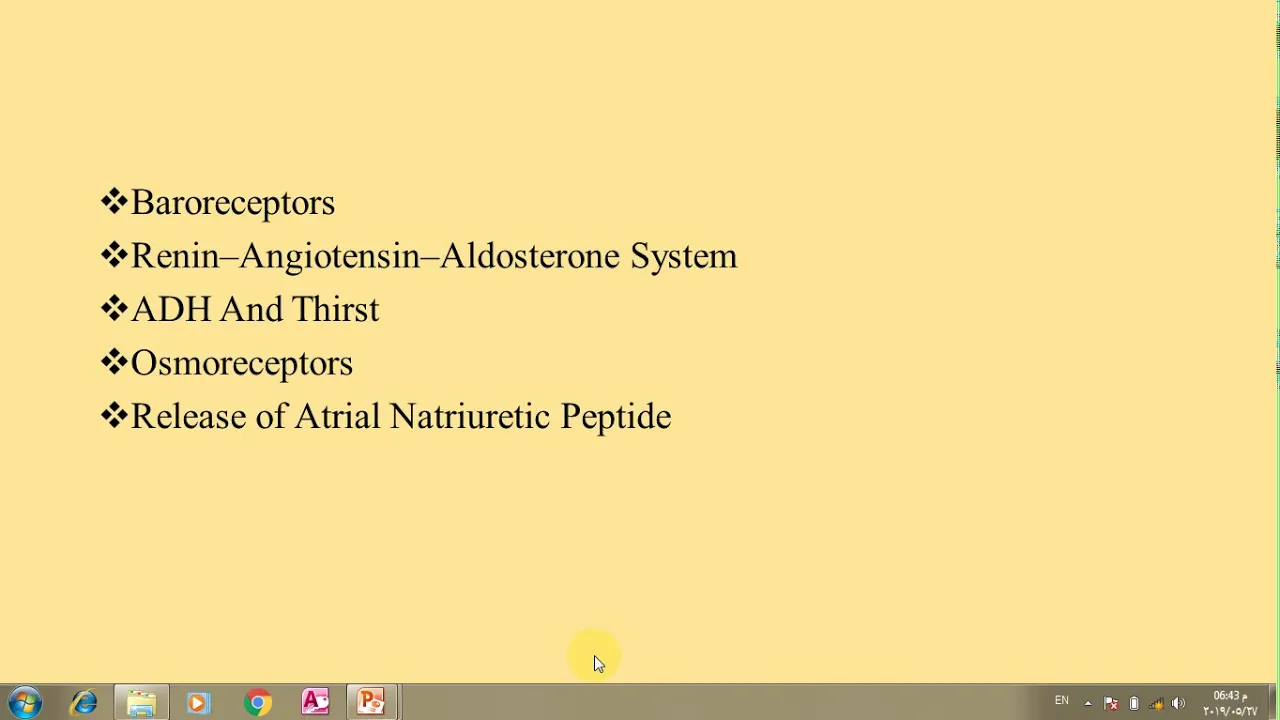This screenshot has height=720, width=1280.
Task: Click Renin–Angiotensin–Aldosterone System line
Action: 434,256
